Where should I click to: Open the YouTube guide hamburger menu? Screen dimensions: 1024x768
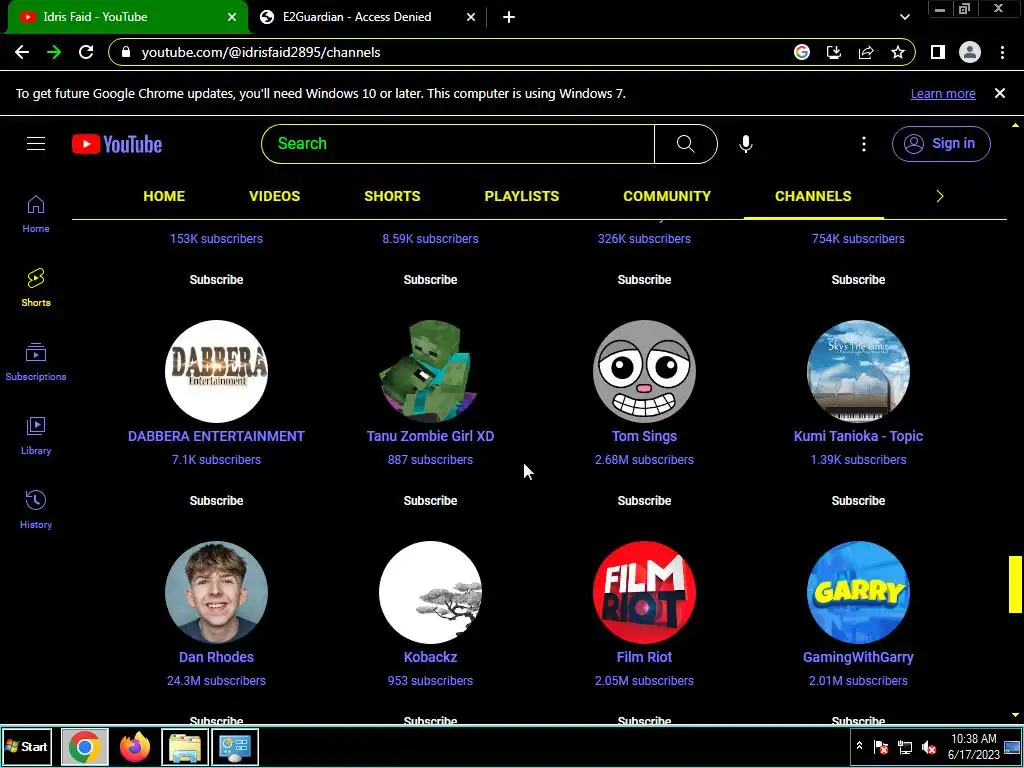coord(36,144)
